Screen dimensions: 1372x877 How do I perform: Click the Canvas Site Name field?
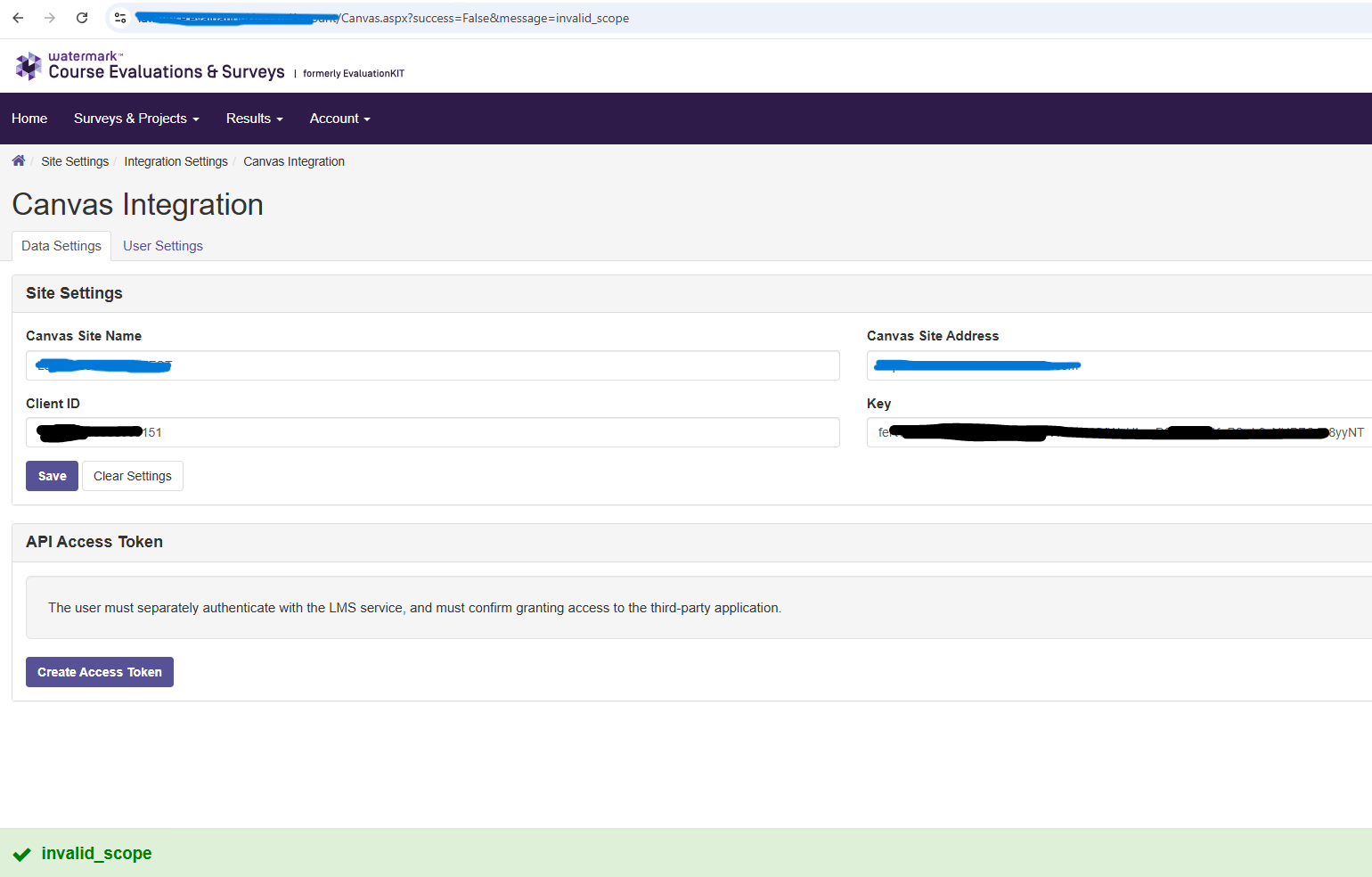point(433,365)
